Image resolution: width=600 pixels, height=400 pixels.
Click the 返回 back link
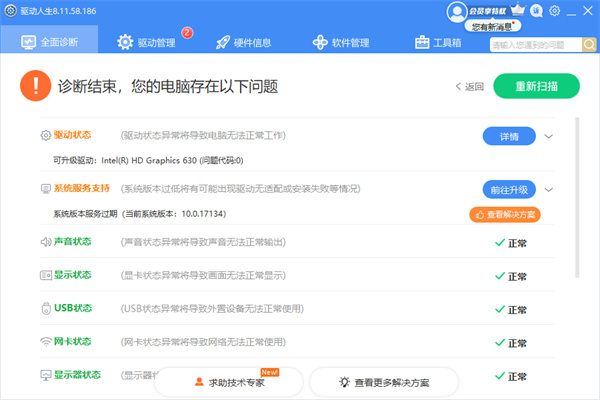pos(469,86)
